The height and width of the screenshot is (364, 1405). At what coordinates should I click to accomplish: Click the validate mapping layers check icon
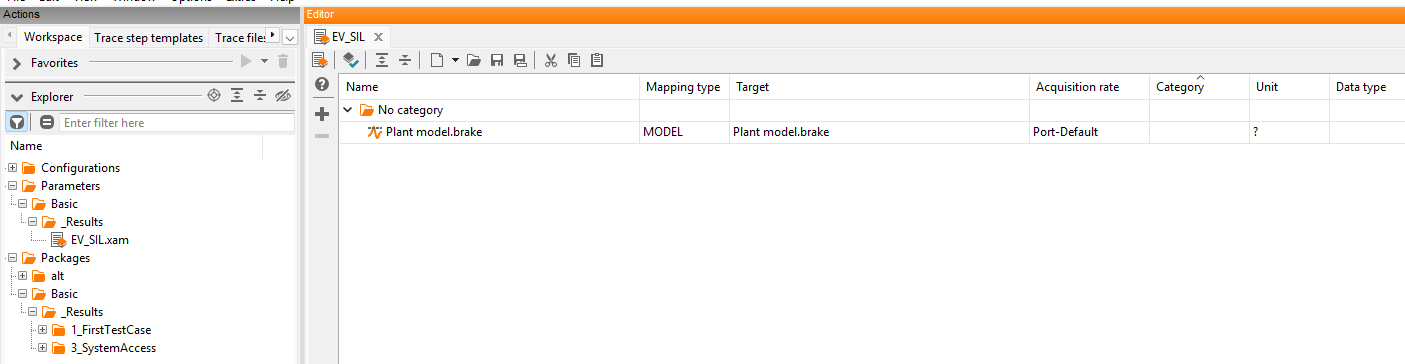tap(350, 60)
